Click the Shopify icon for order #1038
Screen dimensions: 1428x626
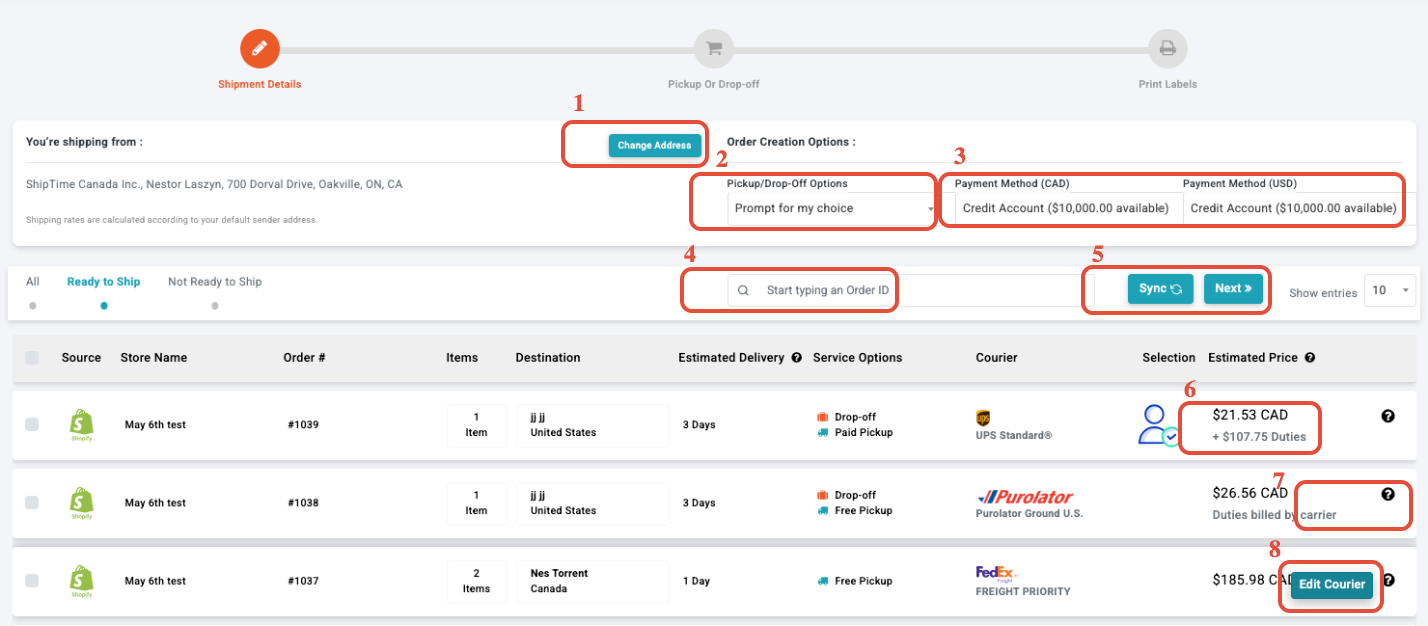(x=82, y=503)
